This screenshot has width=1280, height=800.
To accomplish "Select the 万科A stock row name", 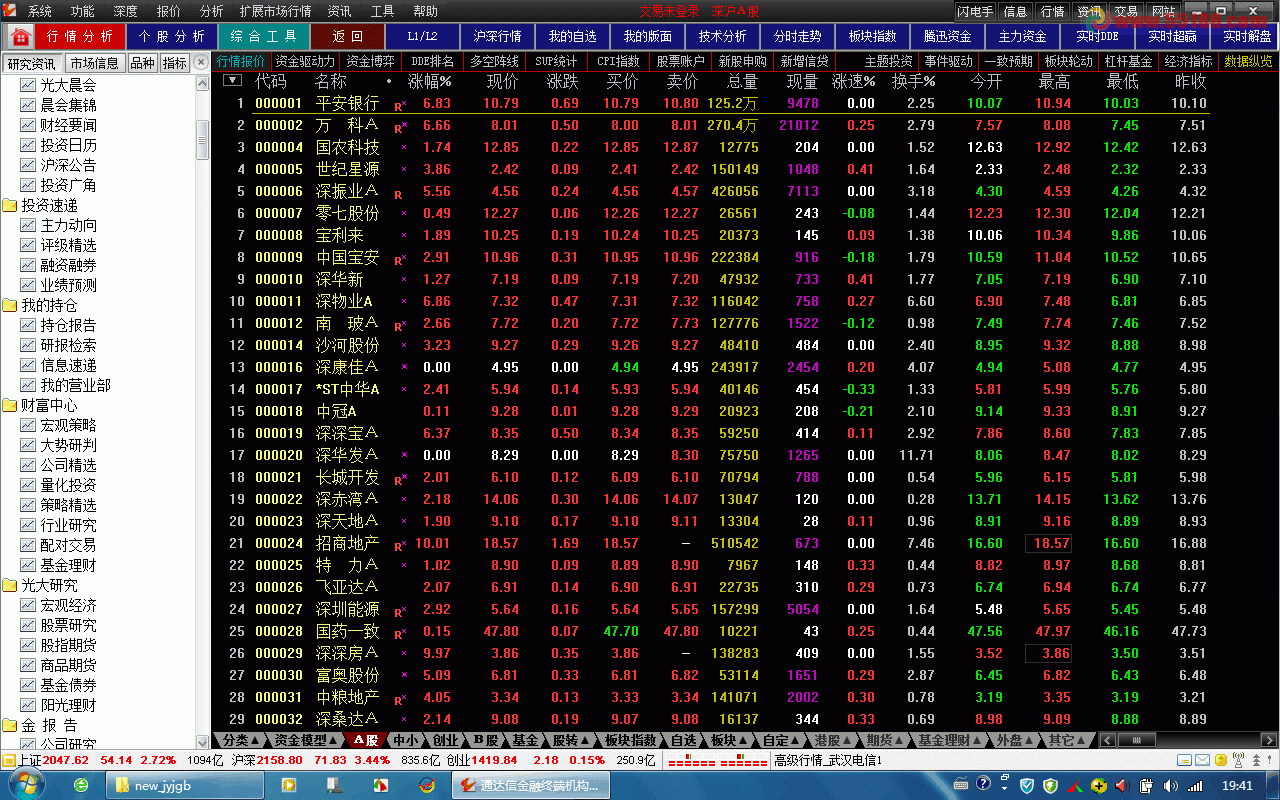I will [x=347, y=126].
